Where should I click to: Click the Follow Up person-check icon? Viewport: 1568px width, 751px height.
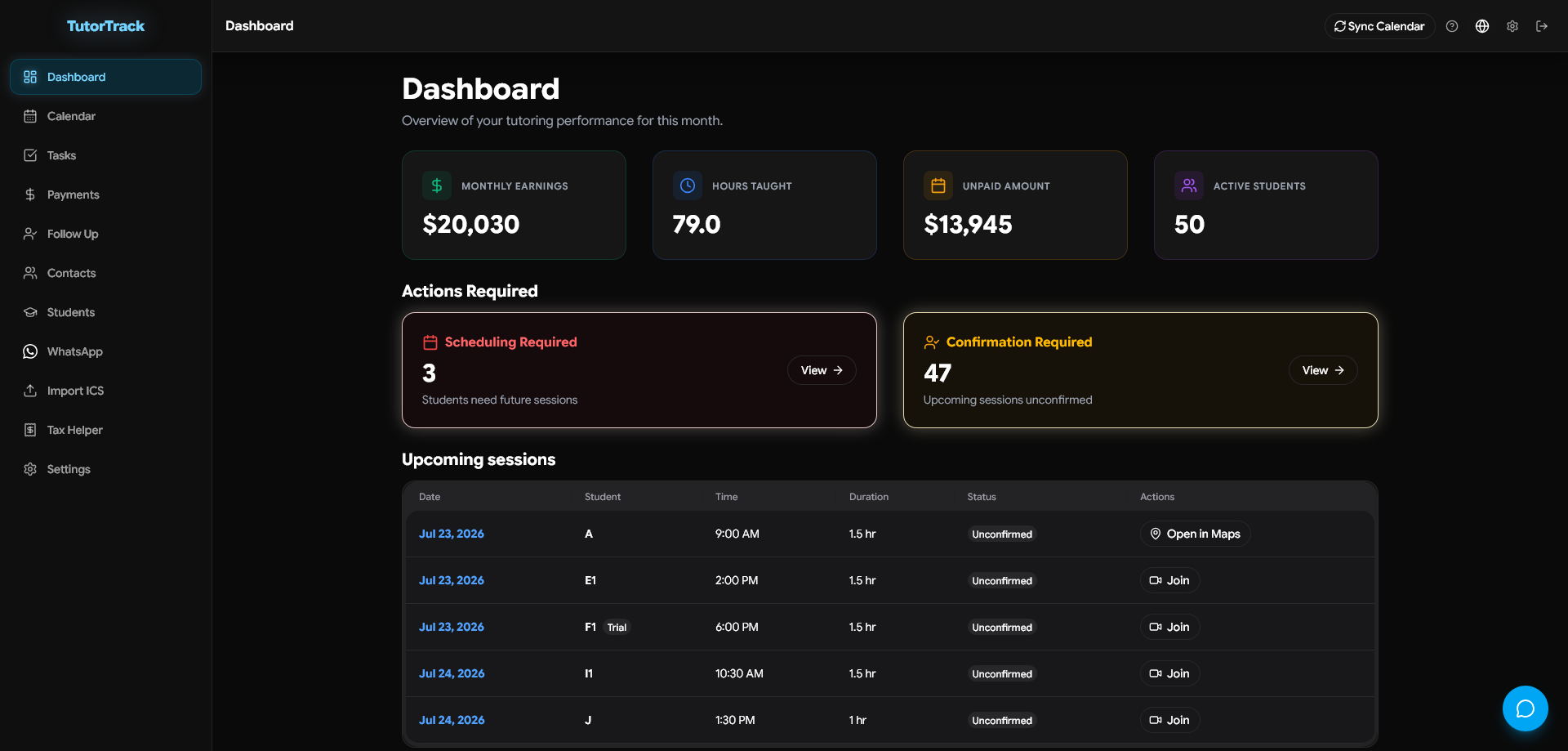[30, 234]
